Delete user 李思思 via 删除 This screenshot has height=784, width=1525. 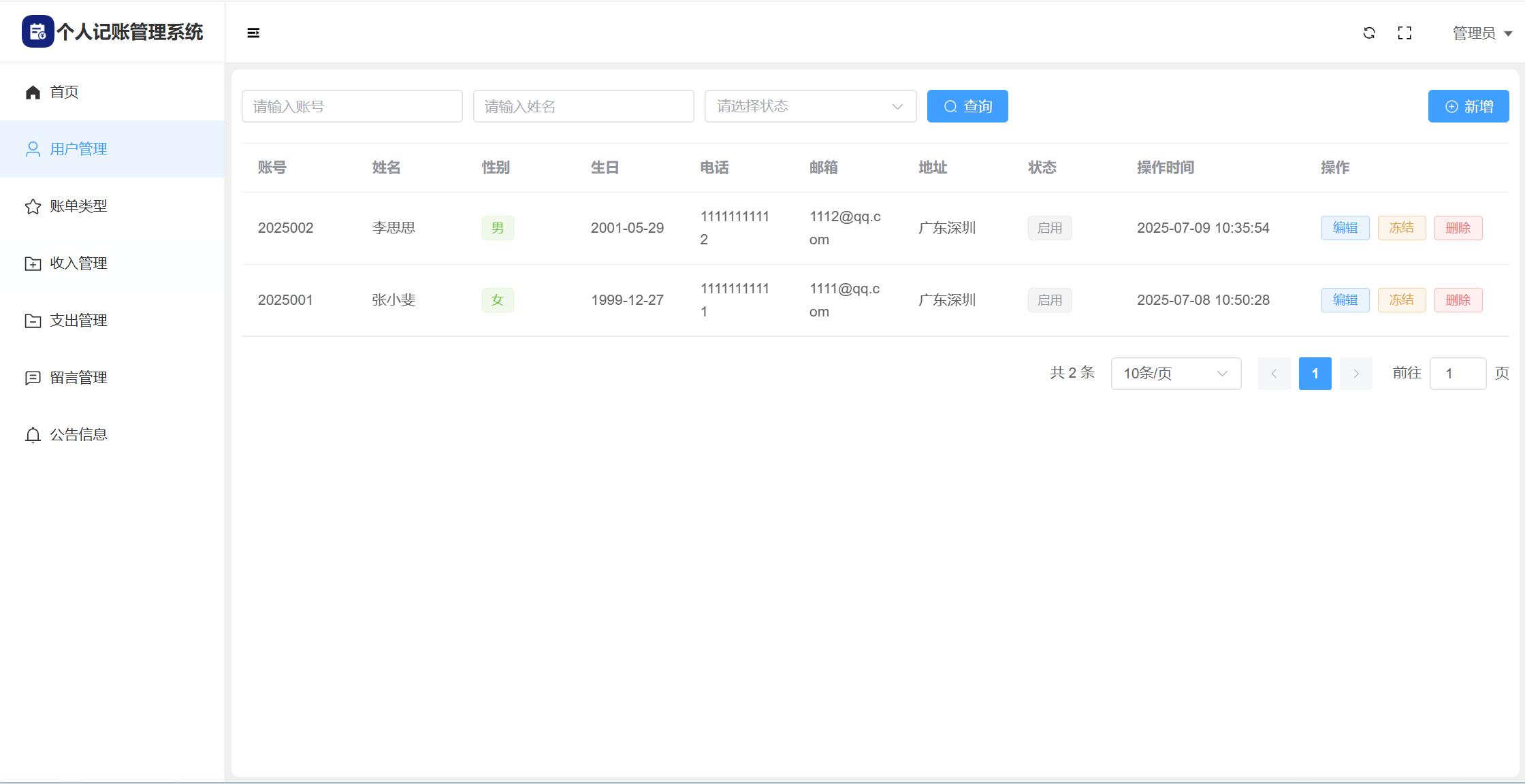point(1458,228)
